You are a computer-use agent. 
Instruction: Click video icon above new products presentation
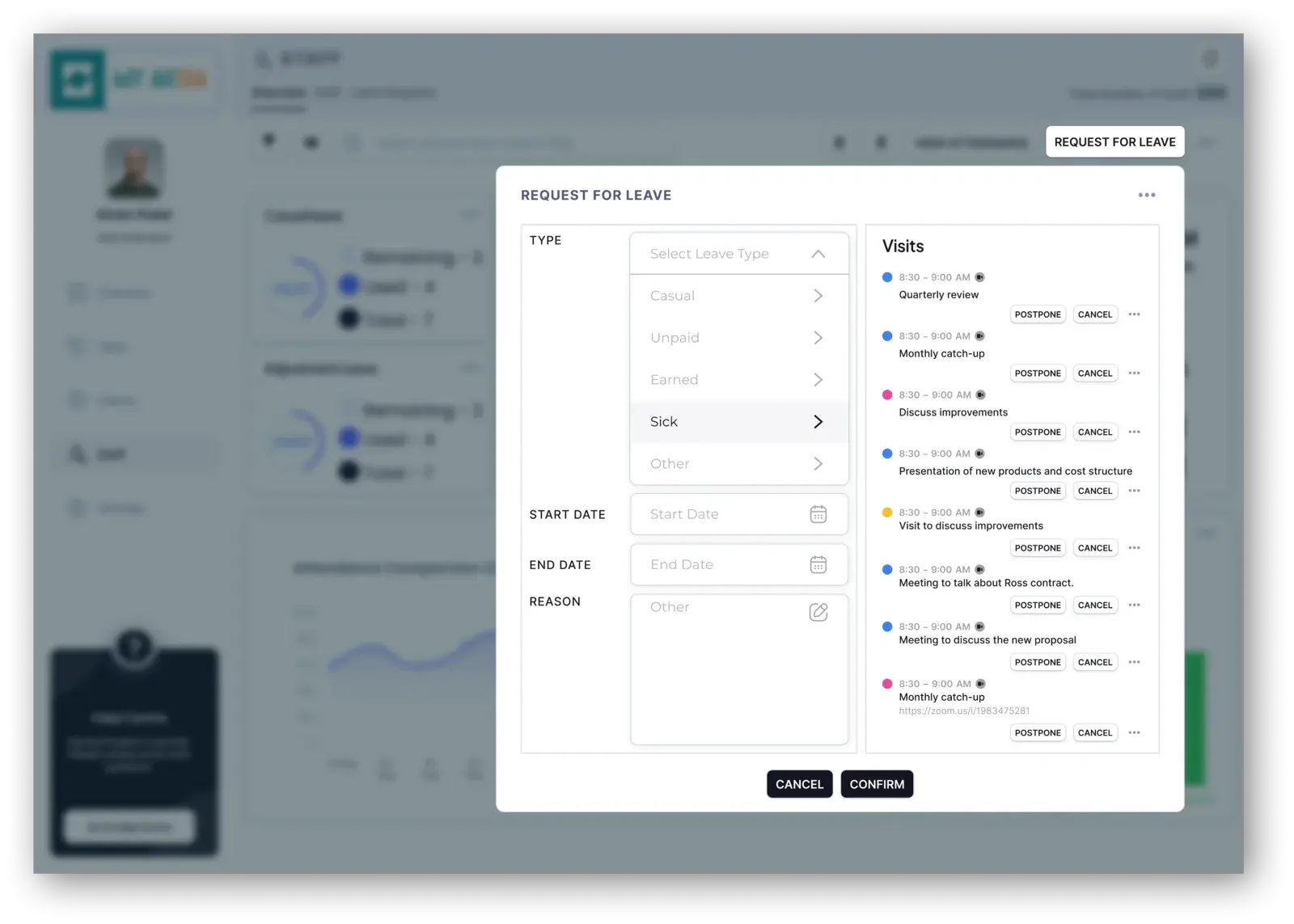(x=979, y=454)
